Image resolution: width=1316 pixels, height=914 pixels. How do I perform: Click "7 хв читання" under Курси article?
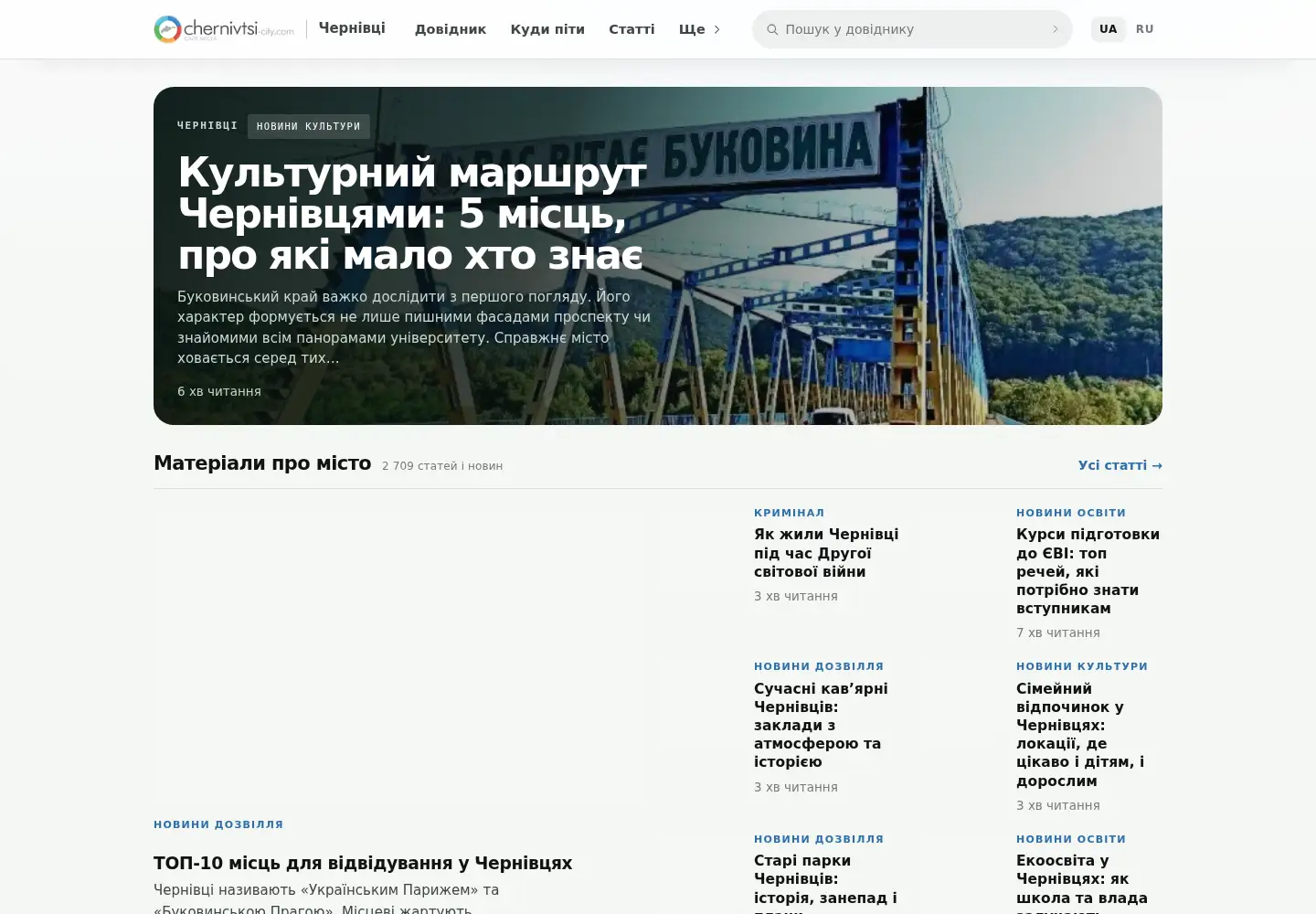point(1058,632)
